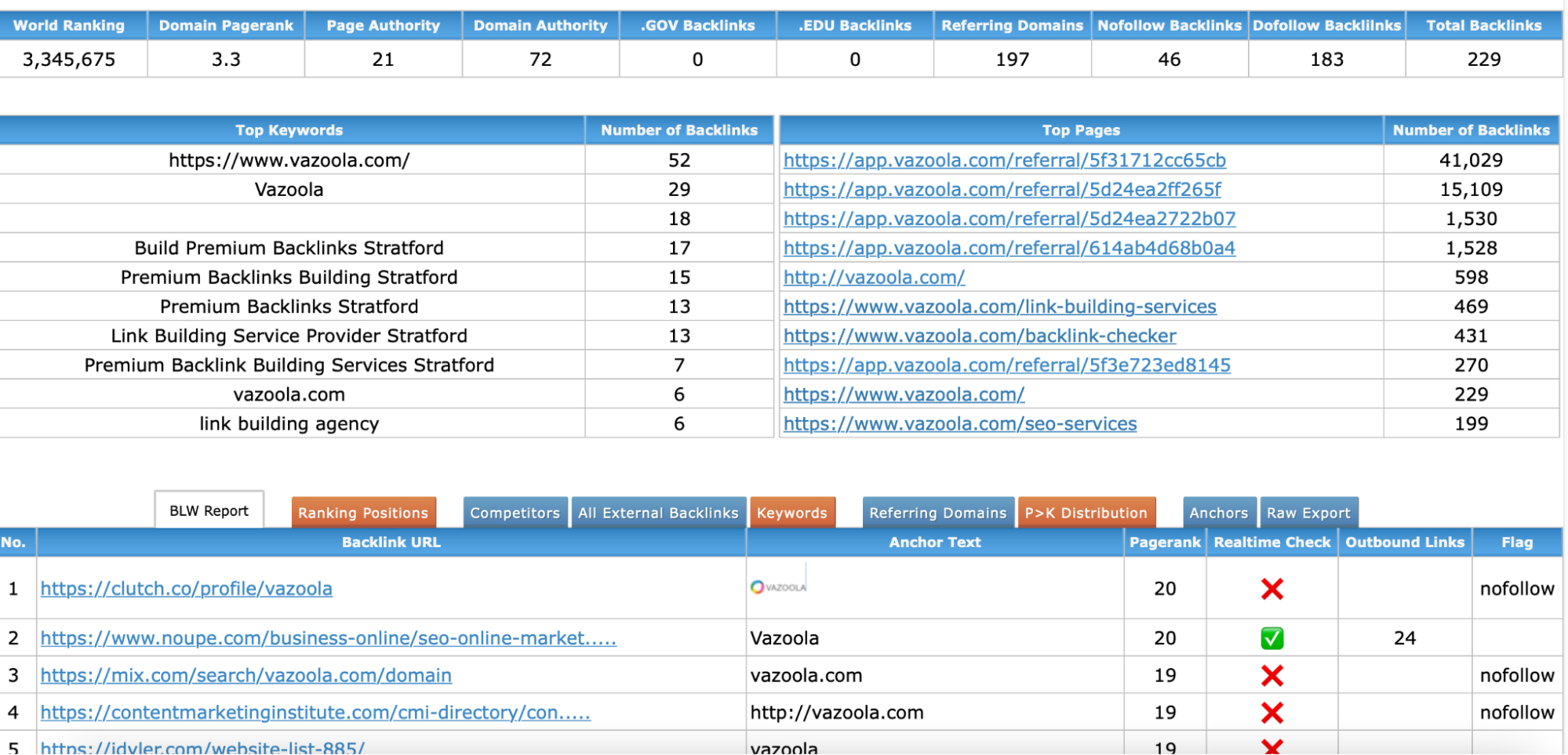Click the Anchor Text column header
The image size is (1568, 755).
point(935,542)
